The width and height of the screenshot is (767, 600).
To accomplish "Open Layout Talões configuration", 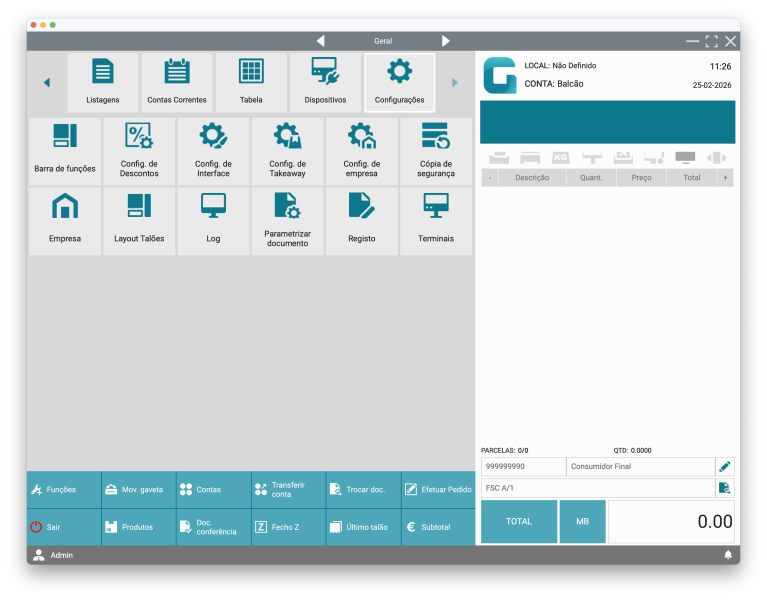I will click(x=139, y=221).
